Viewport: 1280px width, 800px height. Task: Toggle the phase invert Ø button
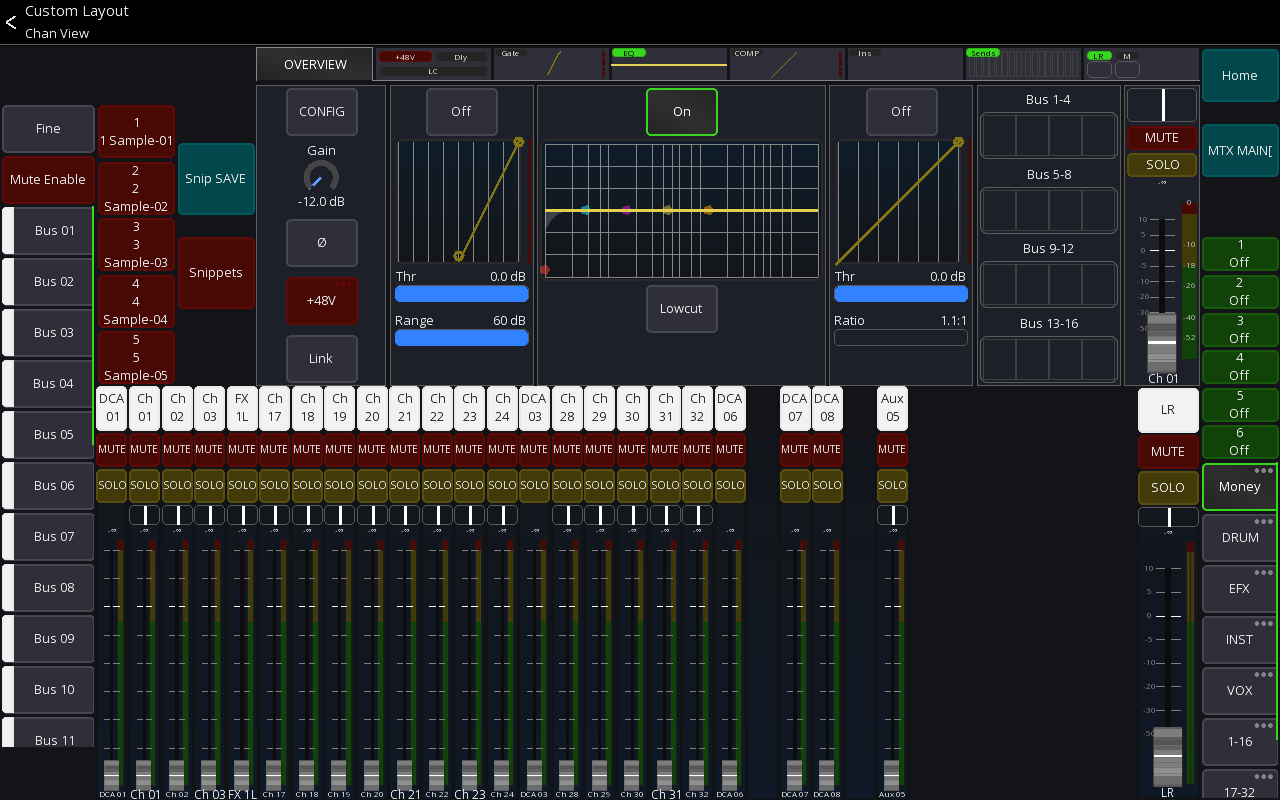321,243
